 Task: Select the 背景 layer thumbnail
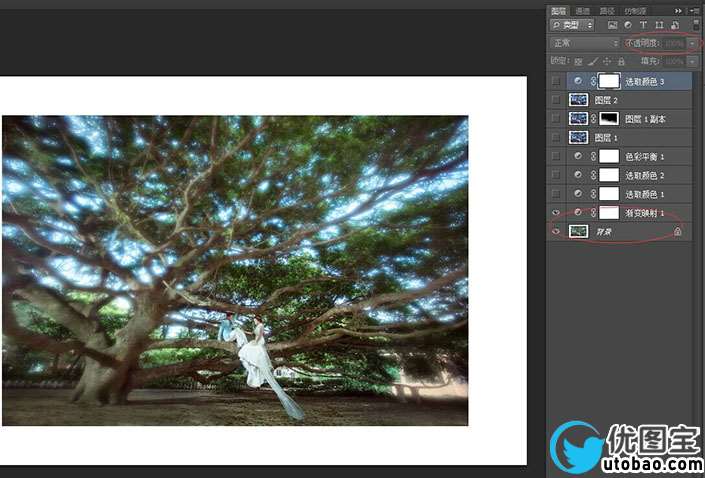[578, 232]
